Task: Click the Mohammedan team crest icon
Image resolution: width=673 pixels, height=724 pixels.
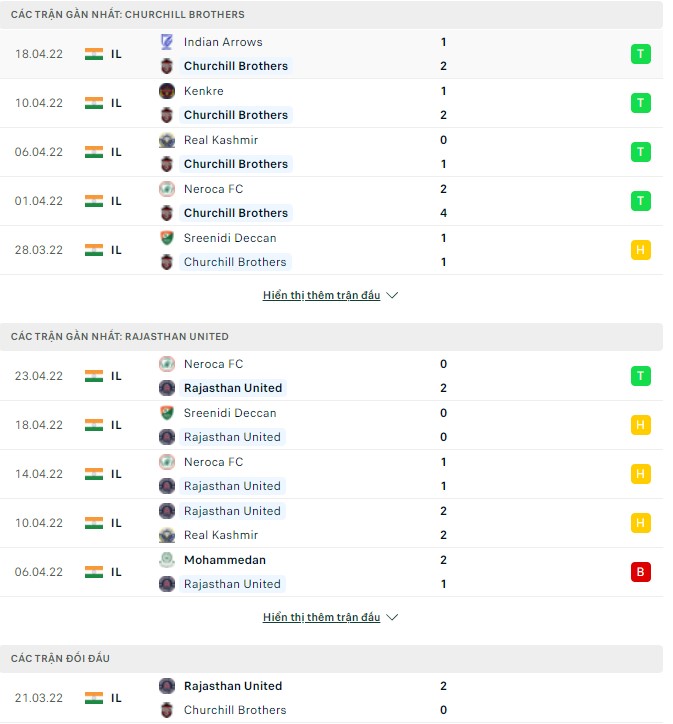Action: [167, 560]
